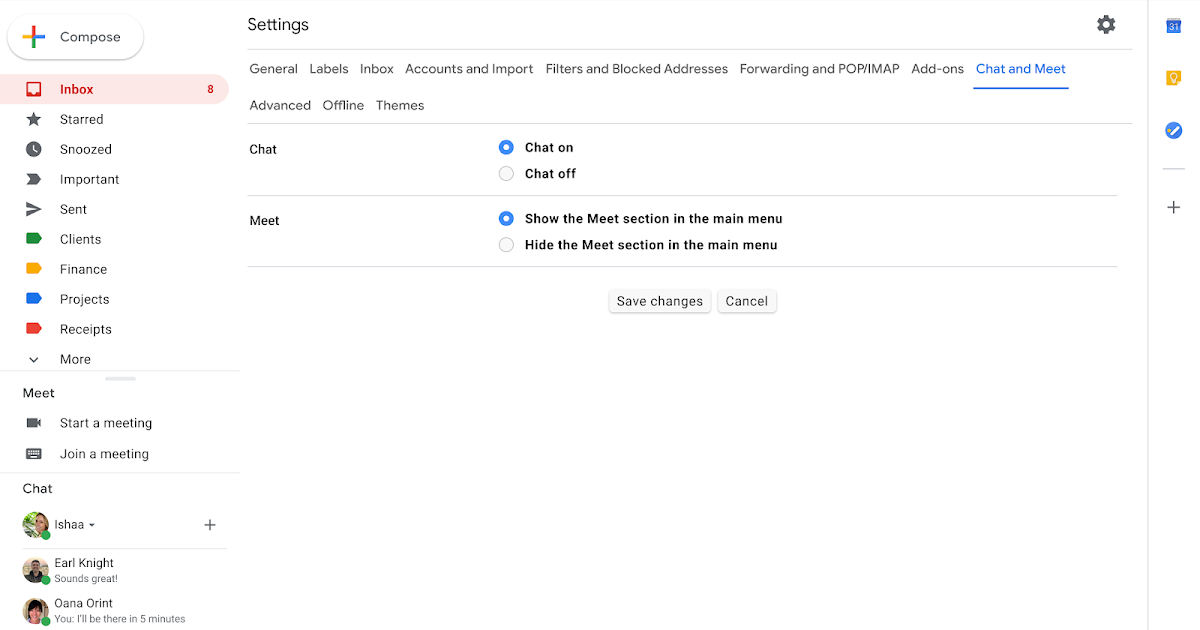This screenshot has width=1200, height=630.
Task: Click the Save changes button
Action: (x=659, y=301)
